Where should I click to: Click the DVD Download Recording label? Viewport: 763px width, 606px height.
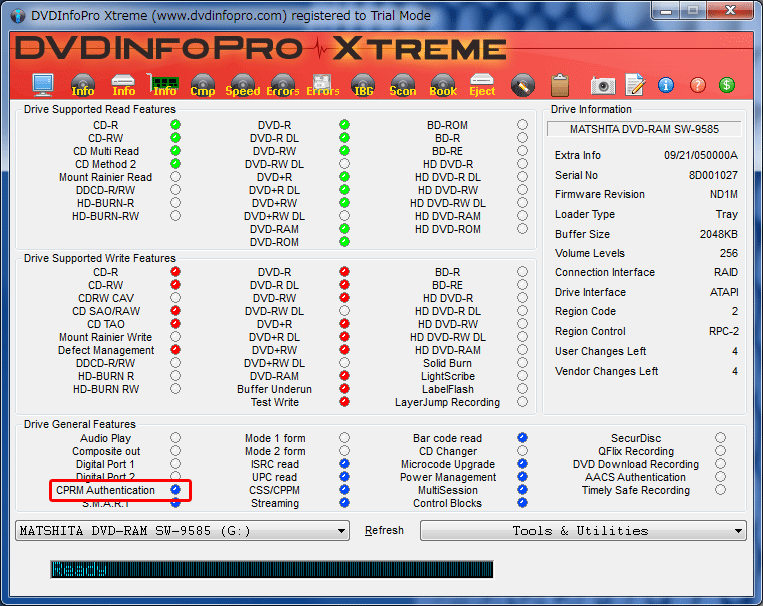coord(636,464)
